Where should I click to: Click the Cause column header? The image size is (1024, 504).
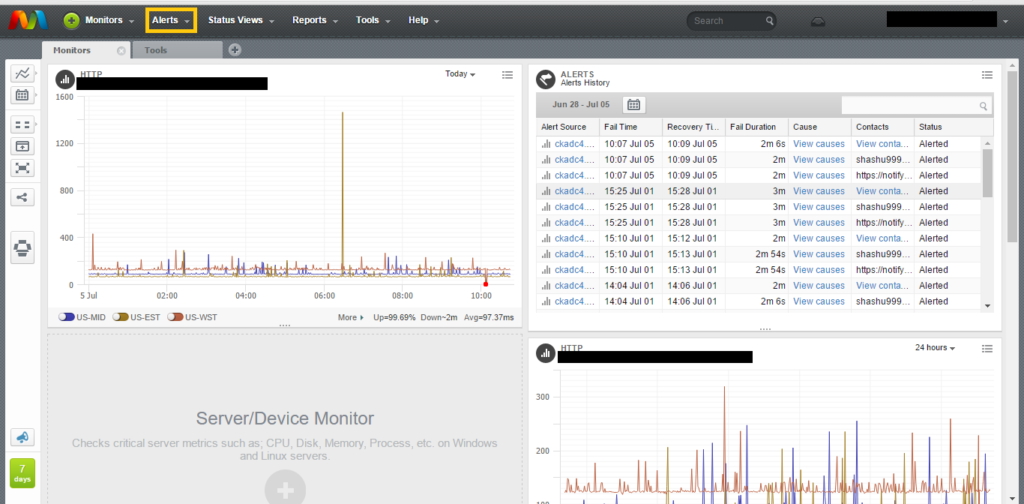click(820, 127)
